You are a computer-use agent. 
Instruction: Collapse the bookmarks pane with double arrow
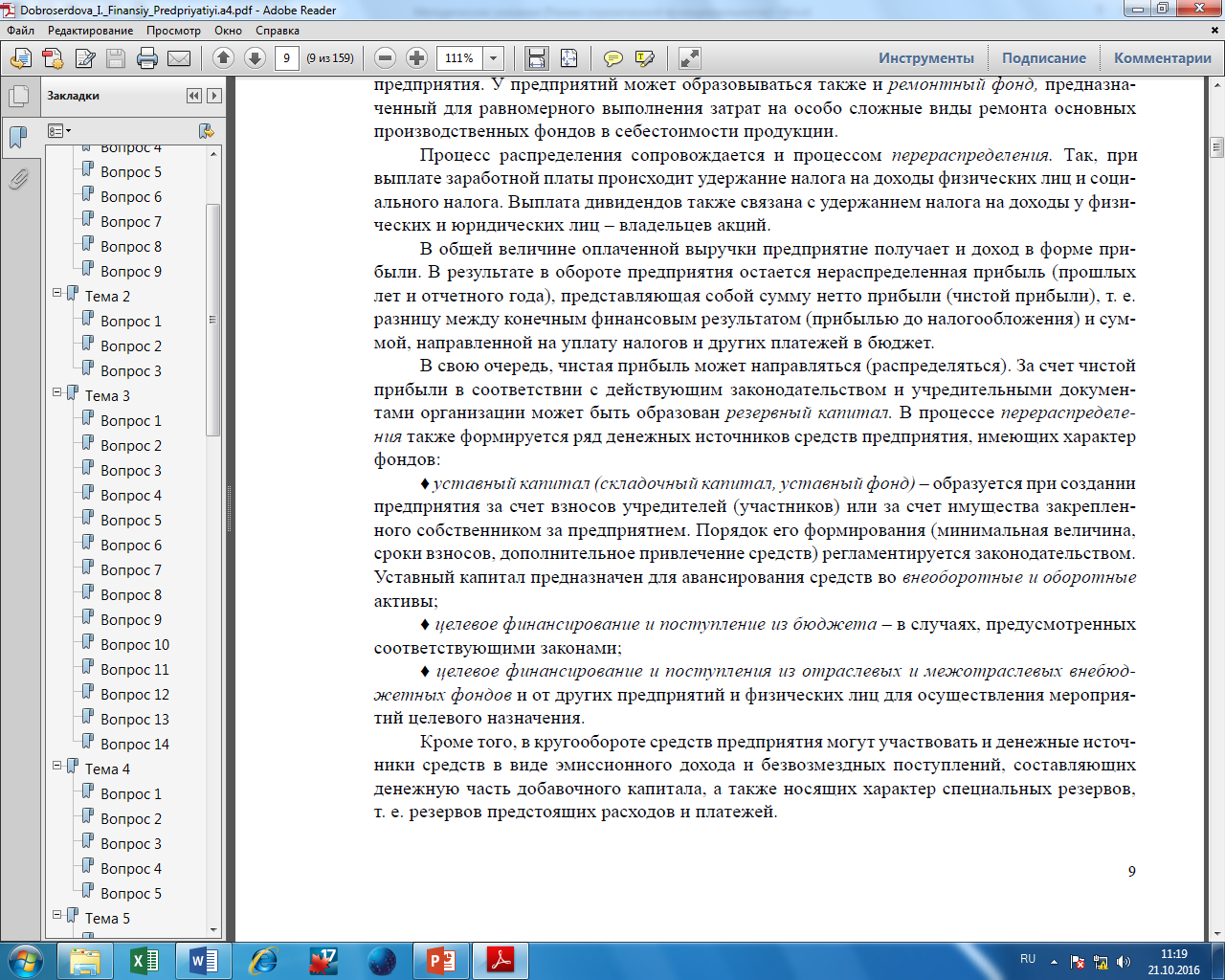pyautogui.click(x=194, y=96)
